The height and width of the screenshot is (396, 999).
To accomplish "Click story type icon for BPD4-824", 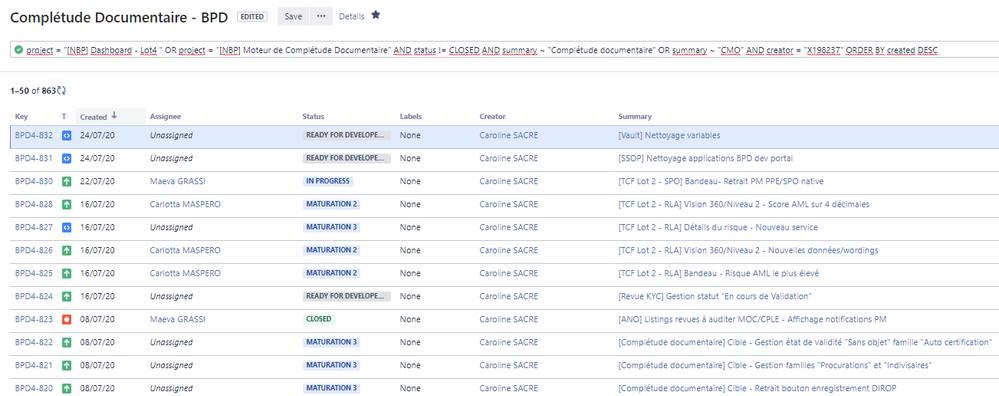I will [66, 296].
